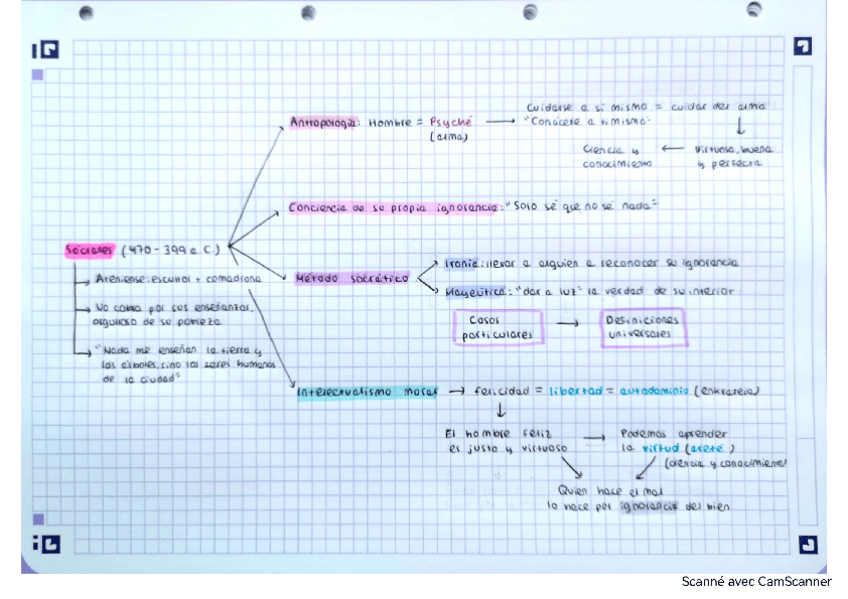This screenshot has width=848, height=599.
Task: Click the highlighted "ignorancia" in the bottom line
Action: point(648,507)
